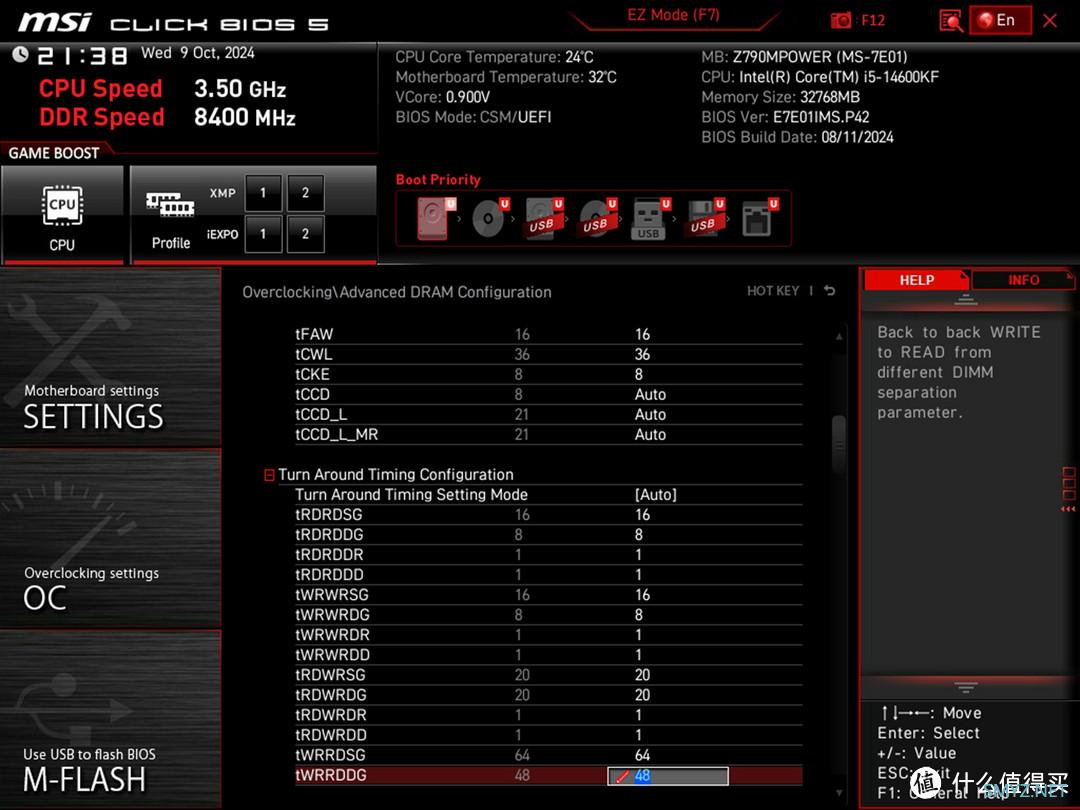Screen dimensions: 1080x810
Task: Enable iEXPO profile 1
Action: (x=262, y=234)
